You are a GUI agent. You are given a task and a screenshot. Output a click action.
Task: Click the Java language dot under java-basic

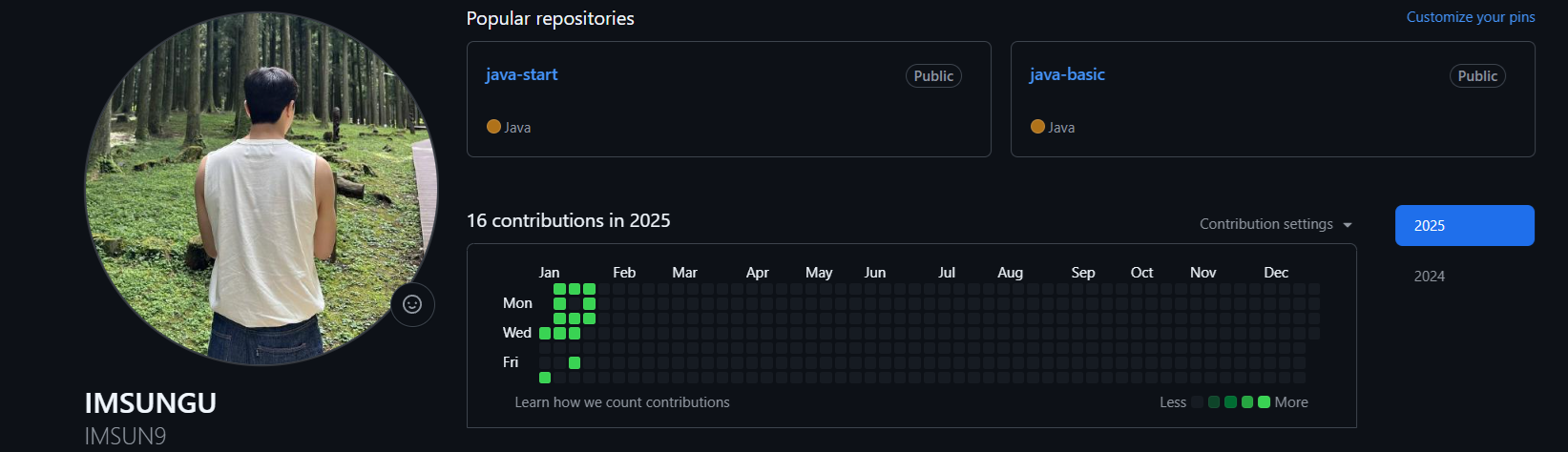tap(1037, 126)
